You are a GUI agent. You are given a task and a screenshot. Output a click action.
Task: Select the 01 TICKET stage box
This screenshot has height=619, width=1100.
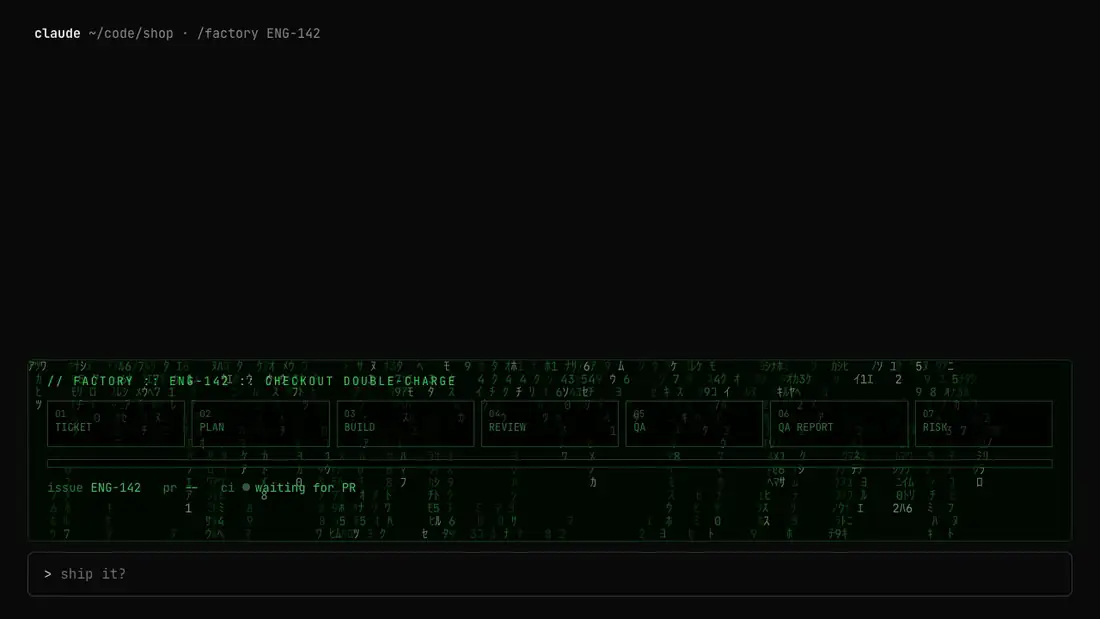(116, 424)
